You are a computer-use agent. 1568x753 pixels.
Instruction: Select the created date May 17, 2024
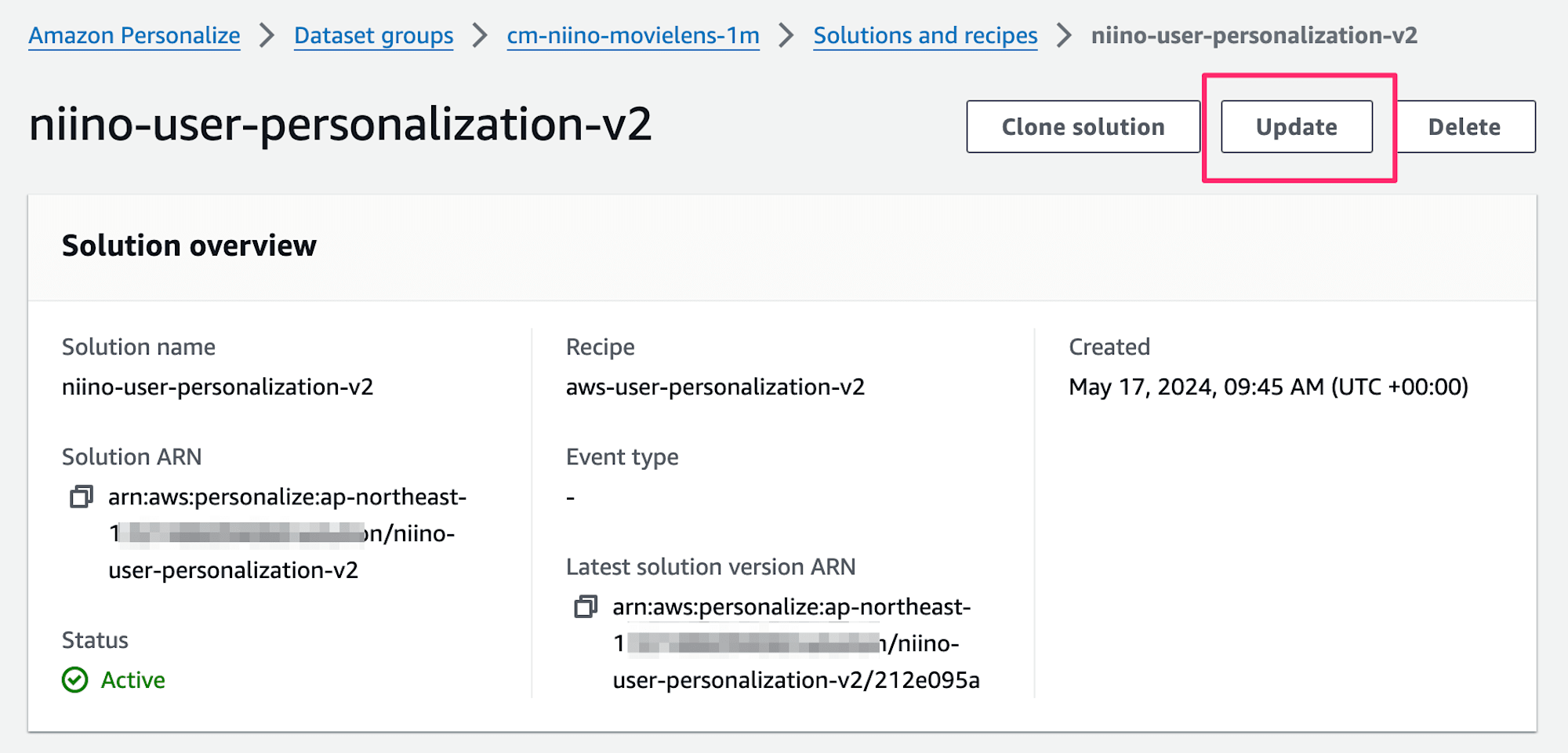pos(1269,387)
